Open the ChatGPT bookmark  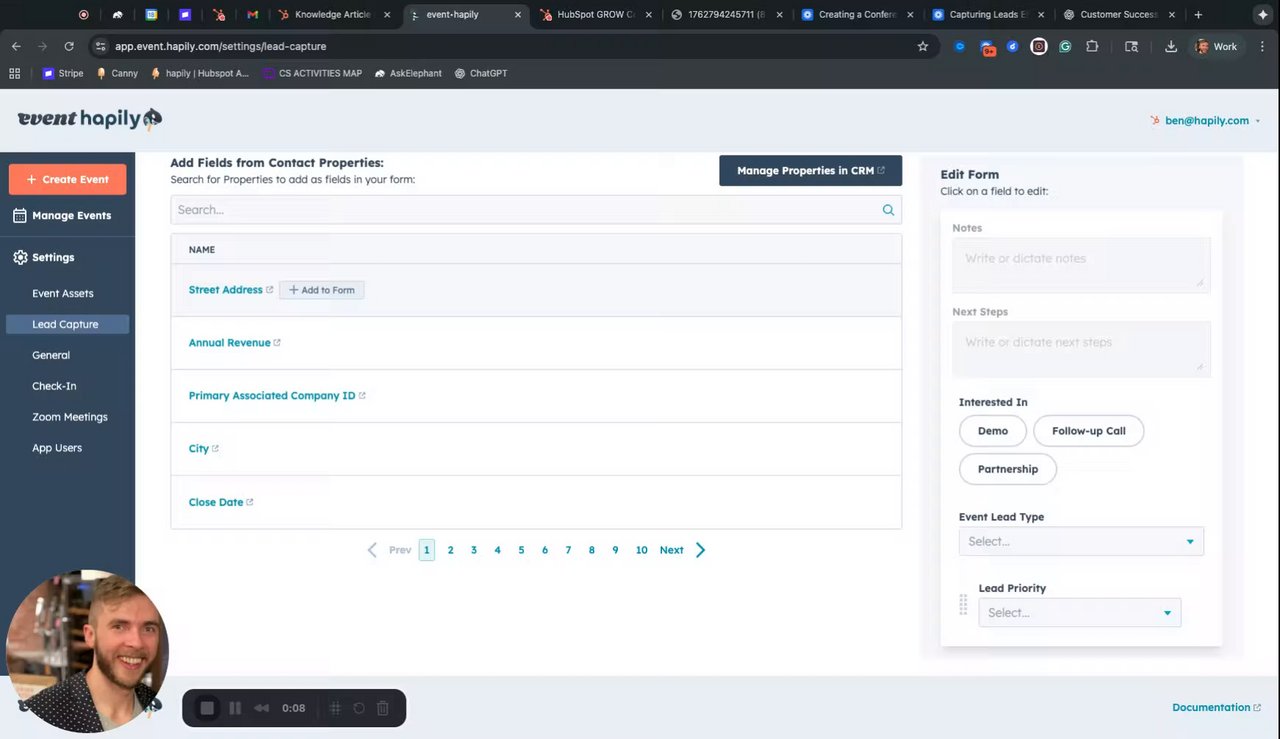[481, 73]
